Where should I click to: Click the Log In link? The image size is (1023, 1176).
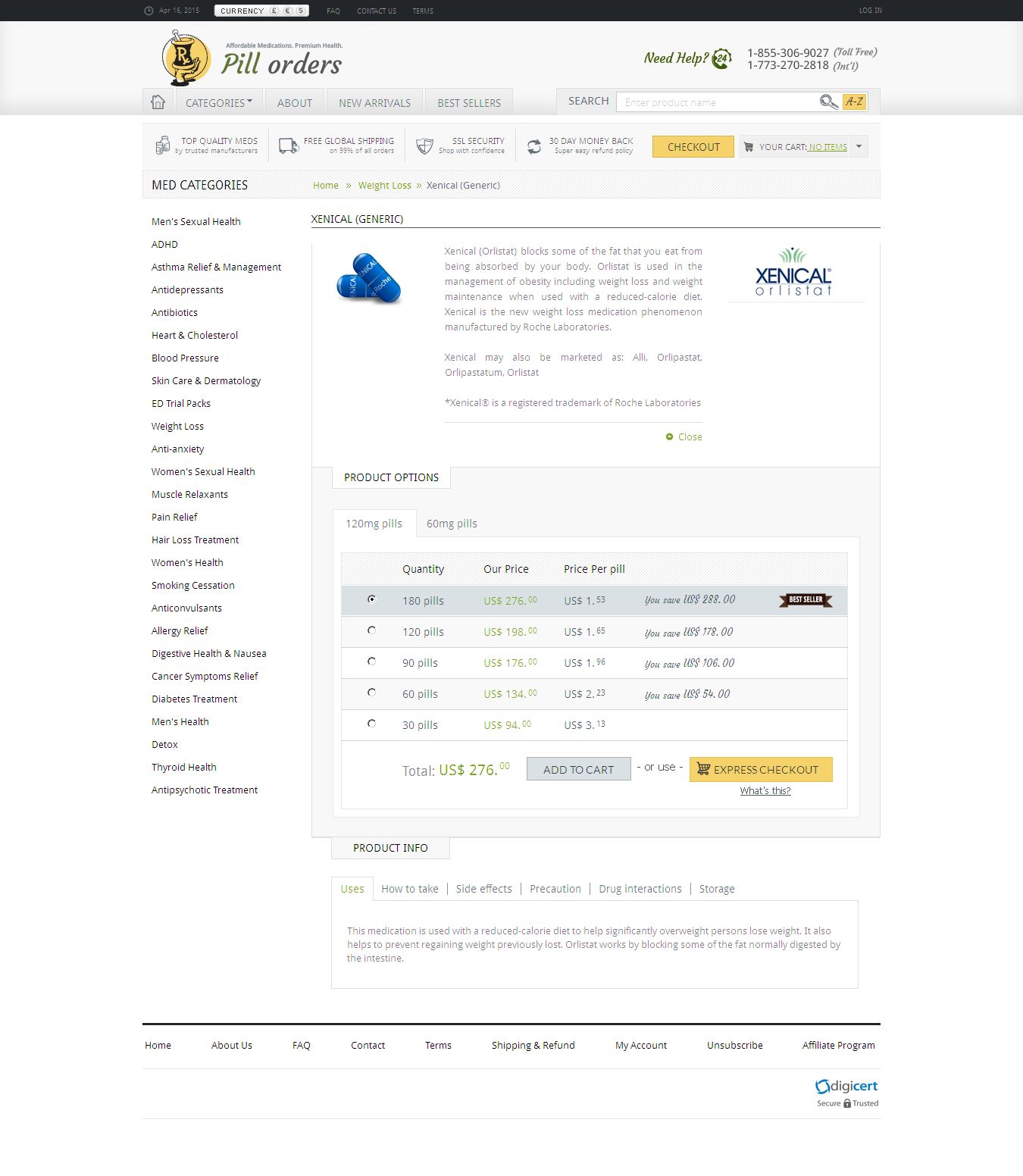(871, 11)
